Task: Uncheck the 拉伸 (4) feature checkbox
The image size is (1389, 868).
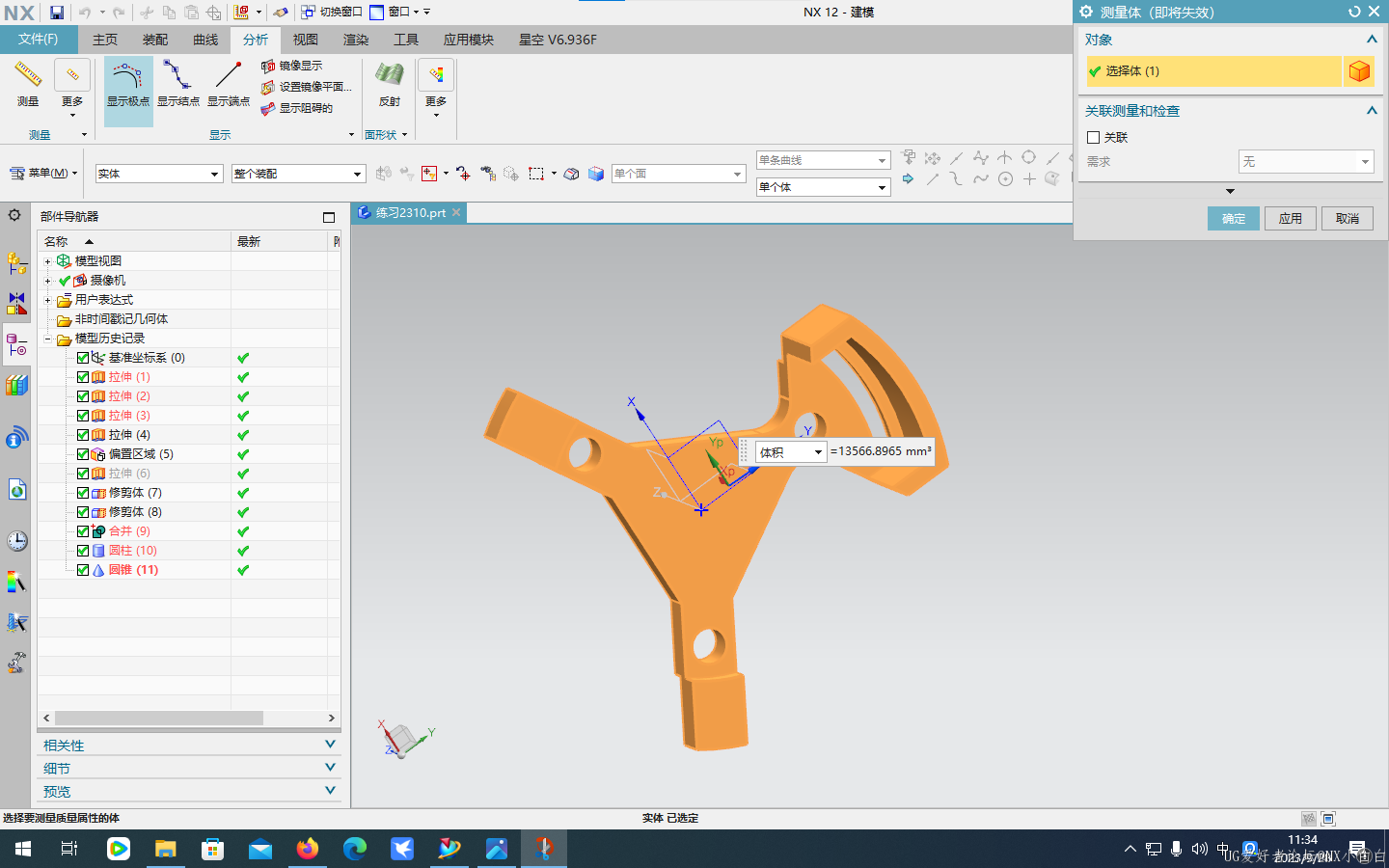Action: pyautogui.click(x=83, y=435)
